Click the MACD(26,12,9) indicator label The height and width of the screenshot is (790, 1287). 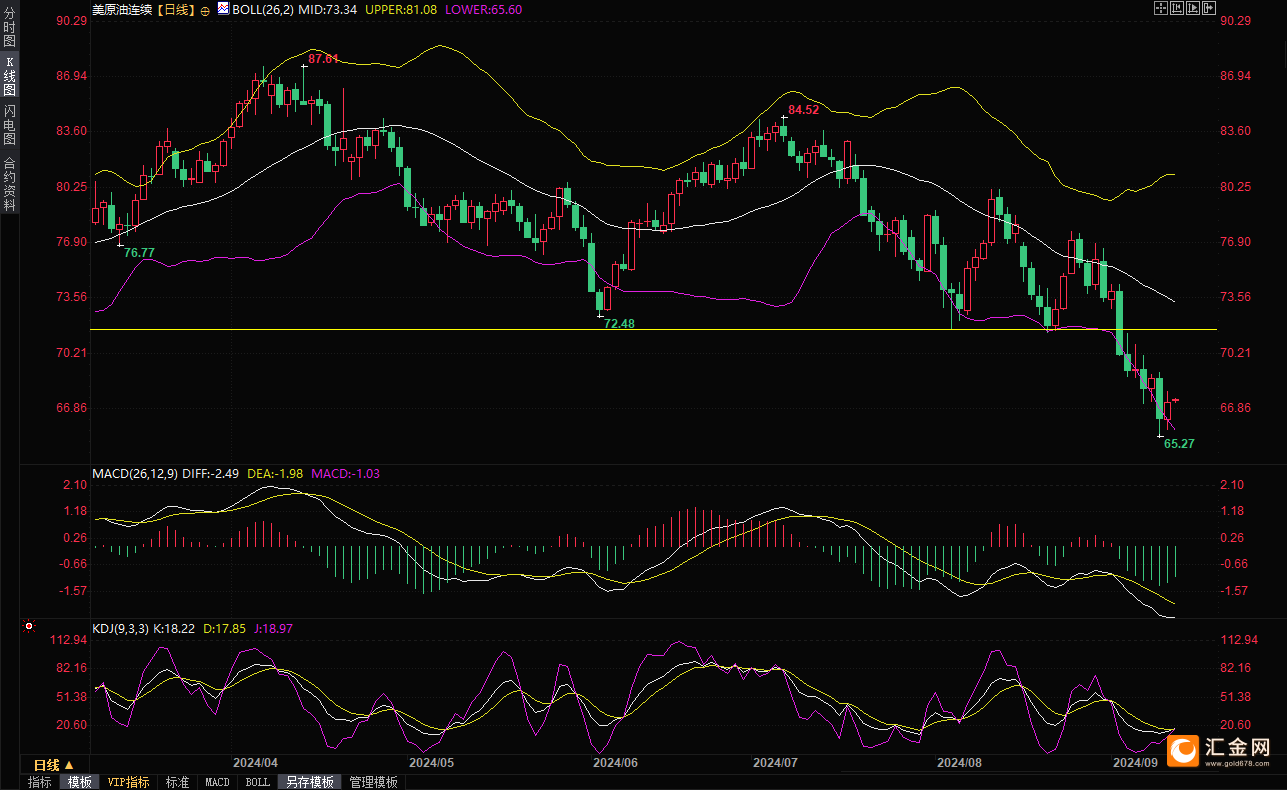coord(134,473)
